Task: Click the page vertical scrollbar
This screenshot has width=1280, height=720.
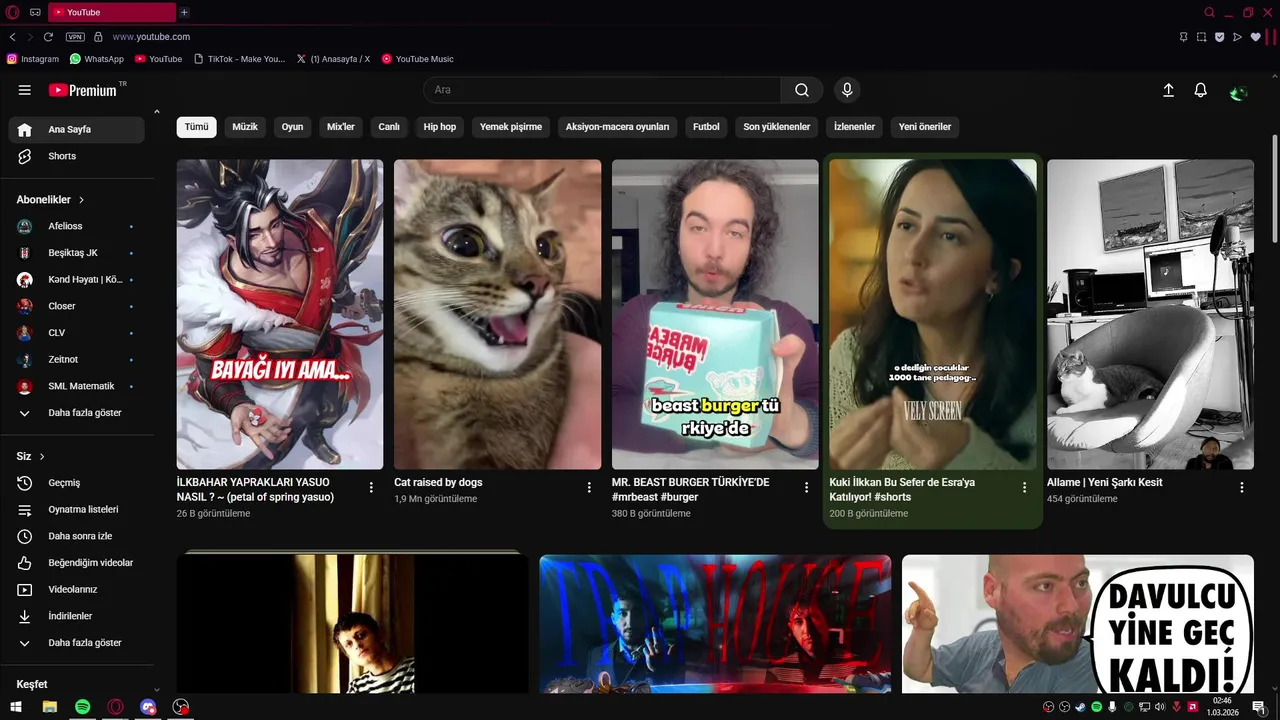Action: pos(1275,188)
